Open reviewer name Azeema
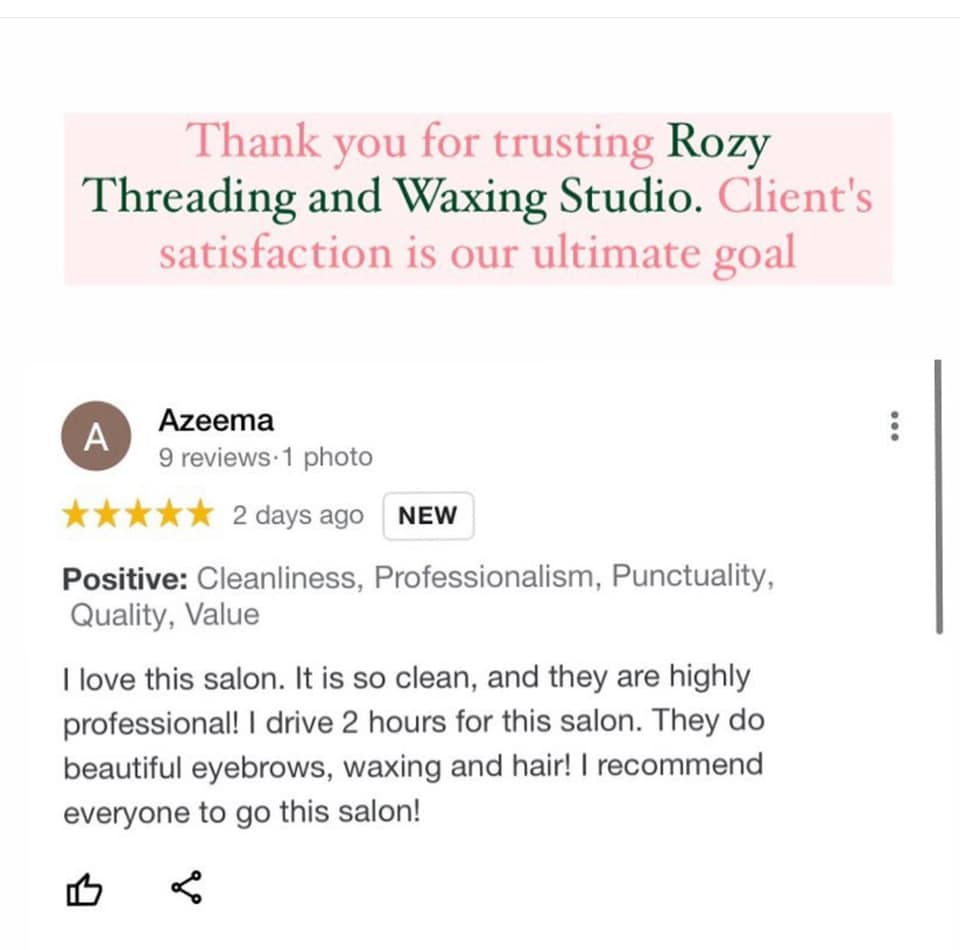The width and height of the screenshot is (960, 950). point(215,421)
